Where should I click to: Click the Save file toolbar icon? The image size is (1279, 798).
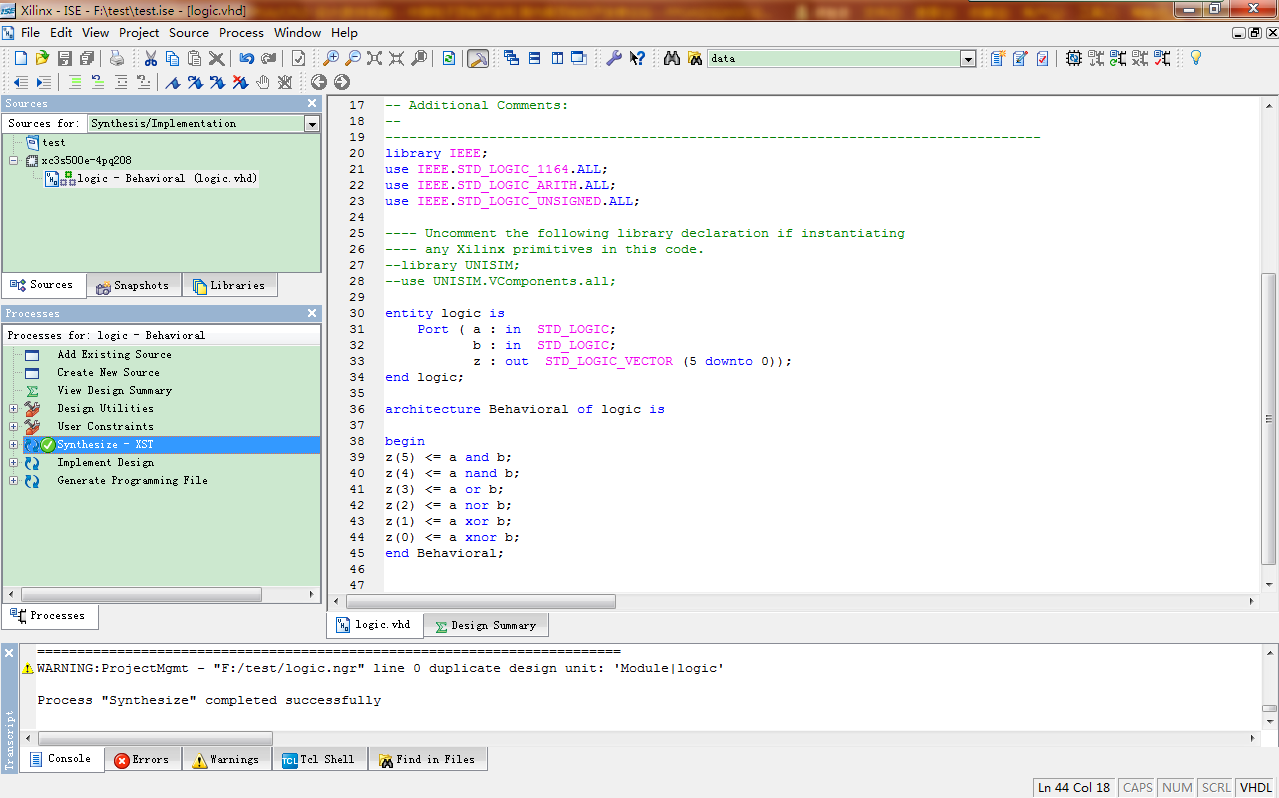64,58
